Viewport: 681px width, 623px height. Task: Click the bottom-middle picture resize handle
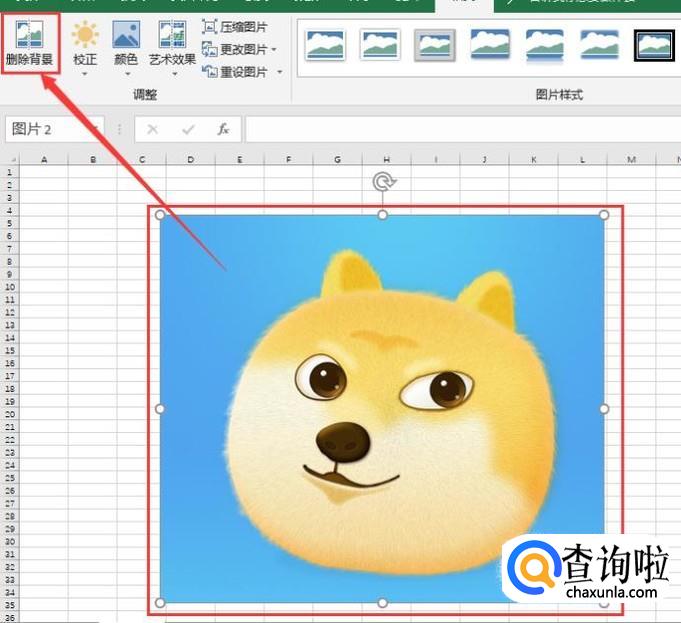(x=382, y=603)
